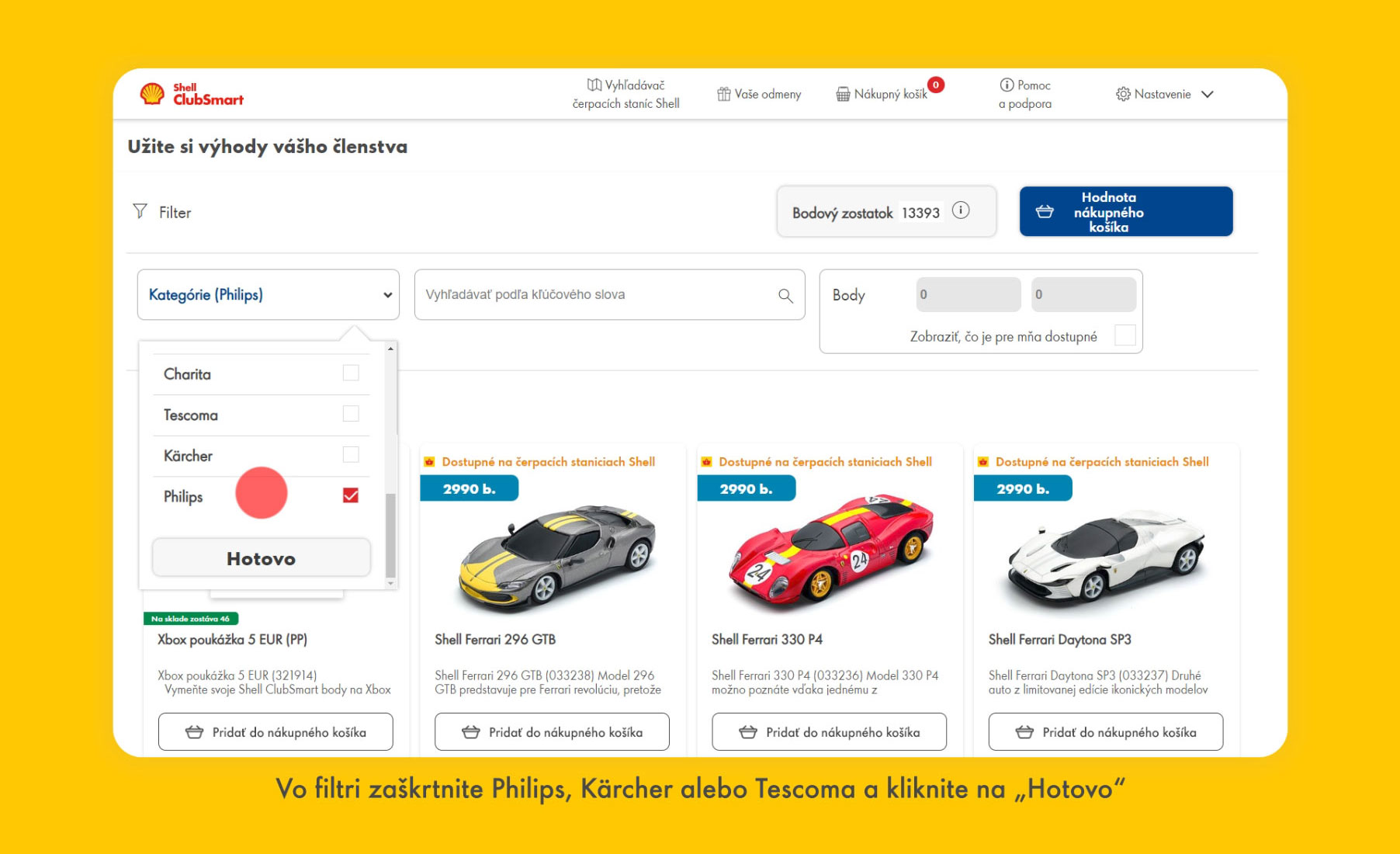
Task: Focus the keyword search field
Action: tap(609, 294)
